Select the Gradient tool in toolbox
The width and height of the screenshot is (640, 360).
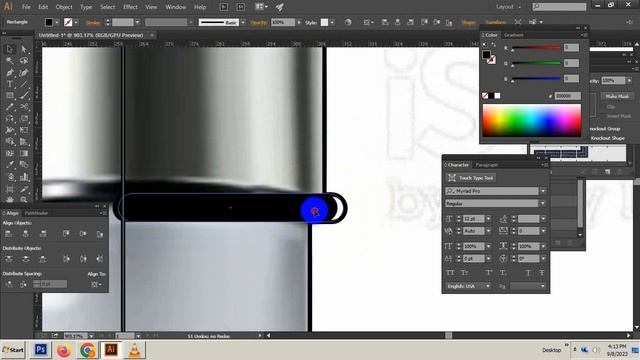pyautogui.click(x=24, y=153)
